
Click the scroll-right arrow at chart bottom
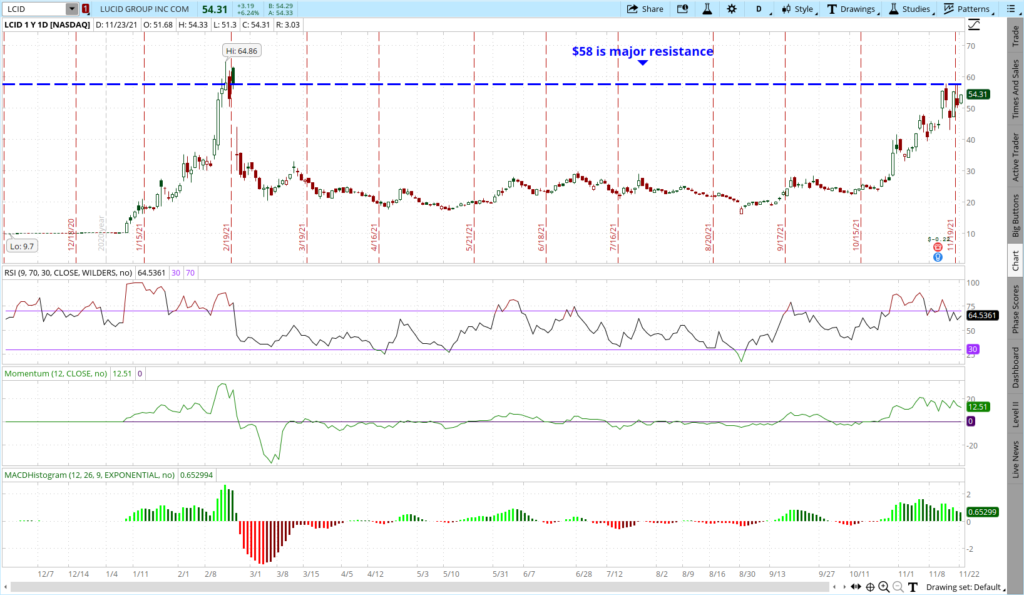pos(844,587)
